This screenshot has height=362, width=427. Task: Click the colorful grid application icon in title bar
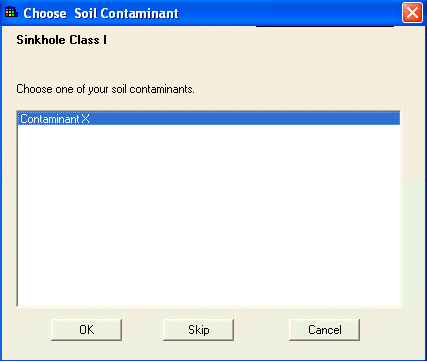click(11, 13)
